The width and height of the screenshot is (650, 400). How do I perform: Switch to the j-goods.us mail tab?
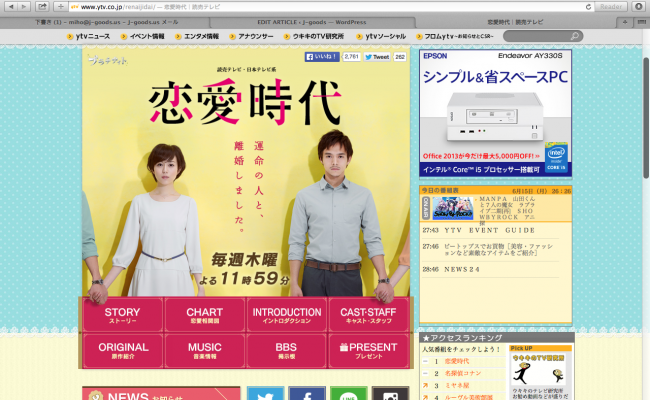[x=106, y=22]
